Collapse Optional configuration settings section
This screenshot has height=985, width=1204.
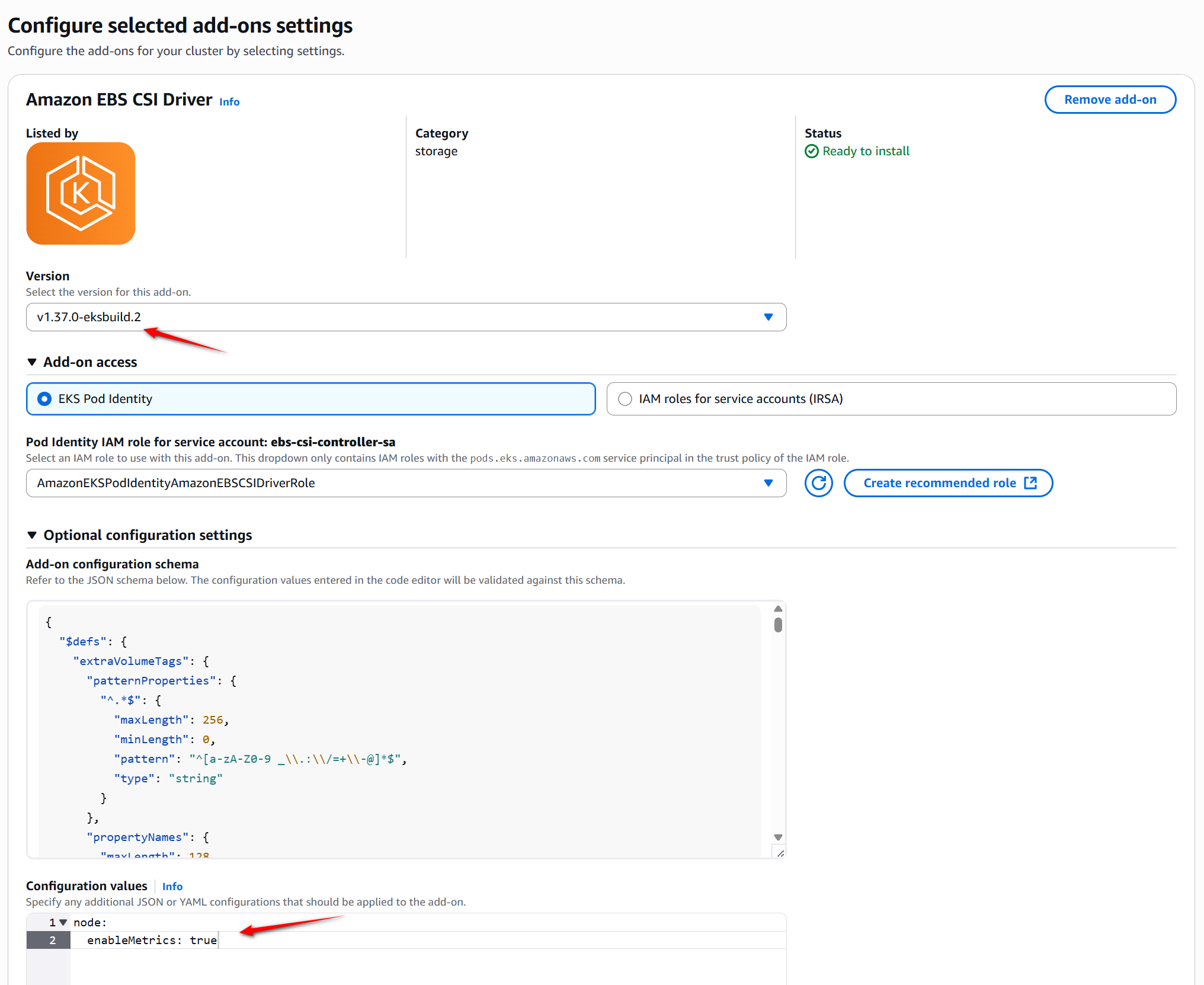(32, 535)
